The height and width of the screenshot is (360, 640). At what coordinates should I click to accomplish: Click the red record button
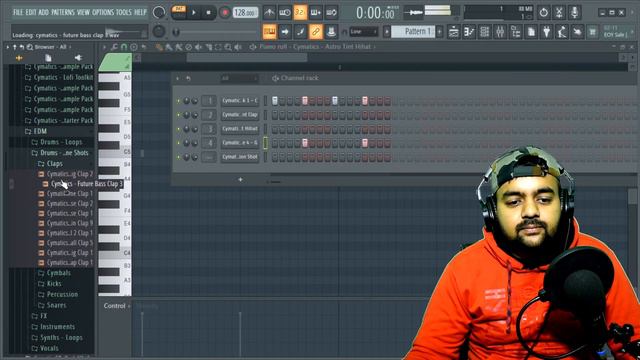(224, 13)
